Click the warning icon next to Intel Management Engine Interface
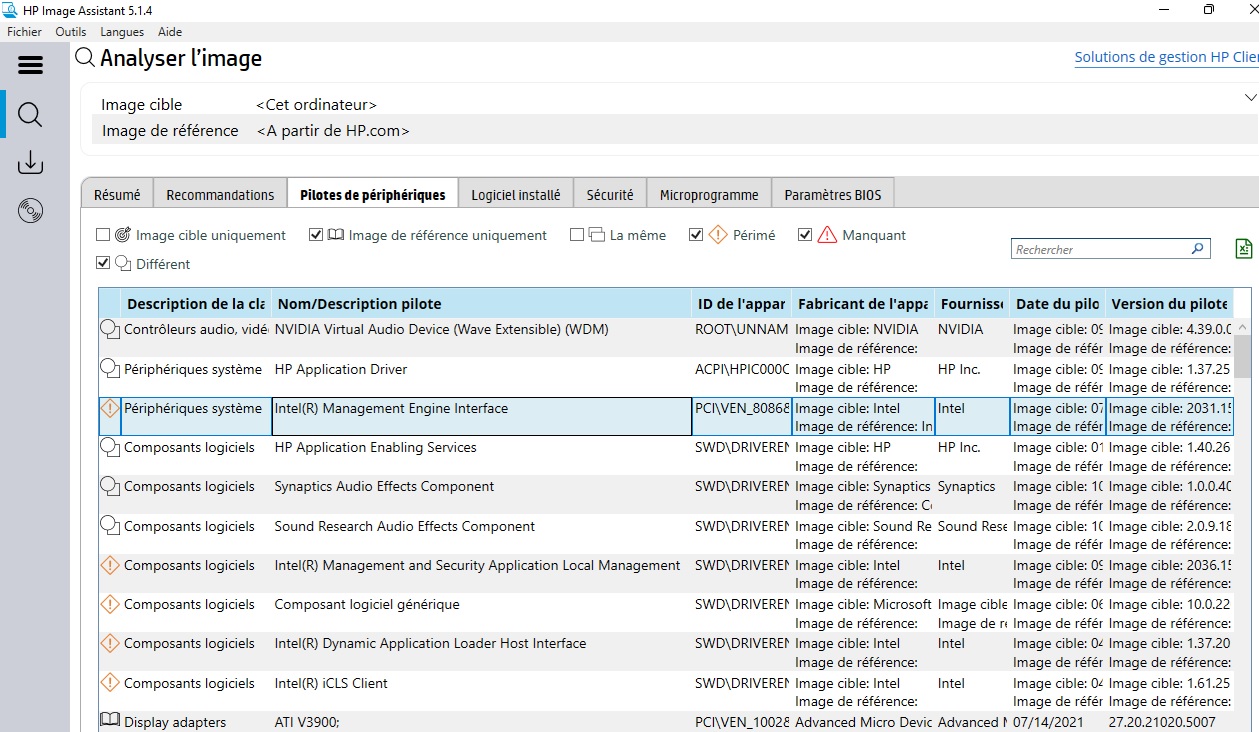Image resolution: width=1259 pixels, height=732 pixels. (x=109, y=407)
